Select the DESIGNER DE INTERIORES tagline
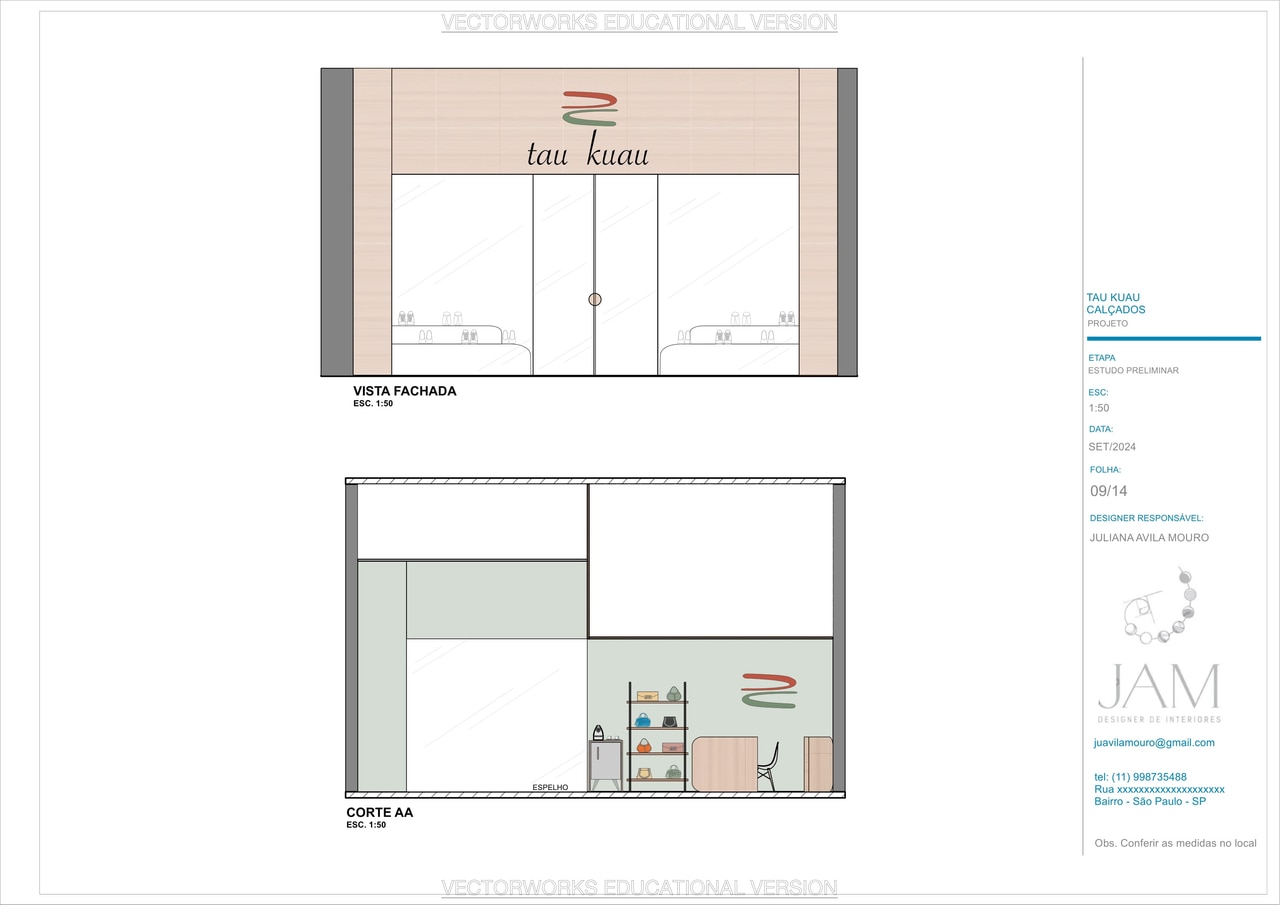Screen dimensions: 1280x905 click(x=1159, y=720)
